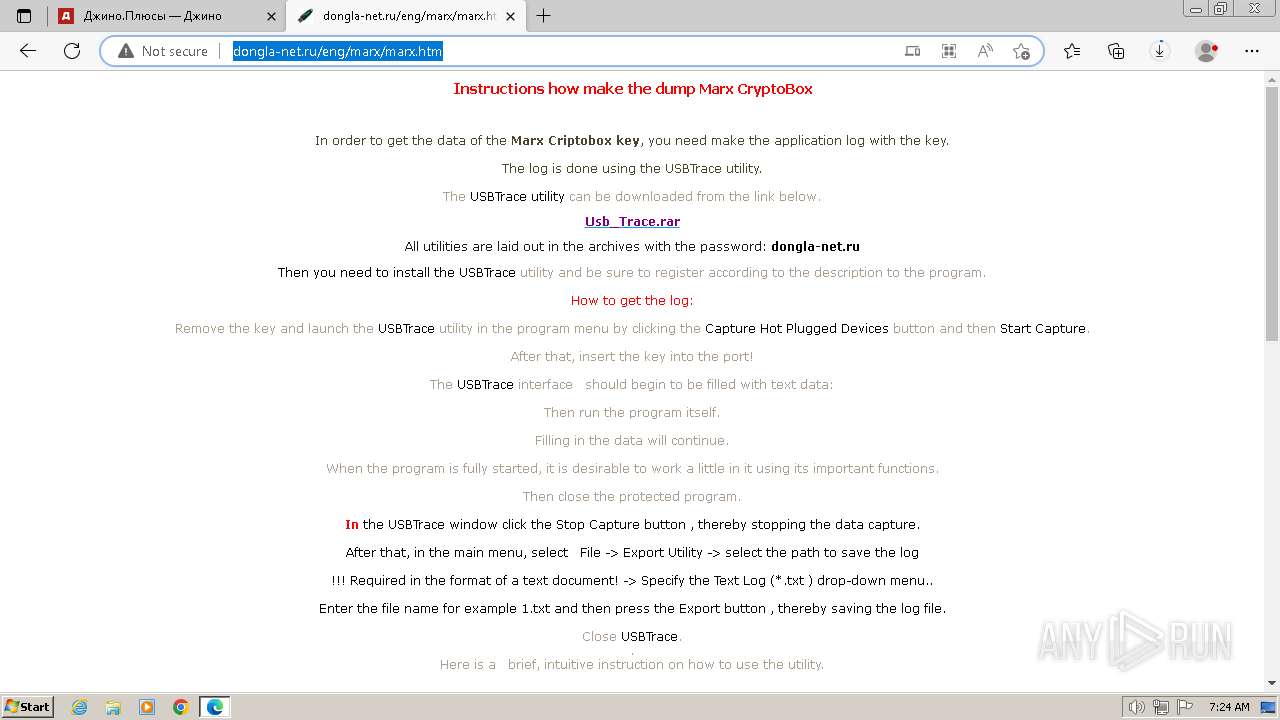This screenshot has width=1280, height=720.
Task: Open the Windows Start menu
Action: coord(27,706)
